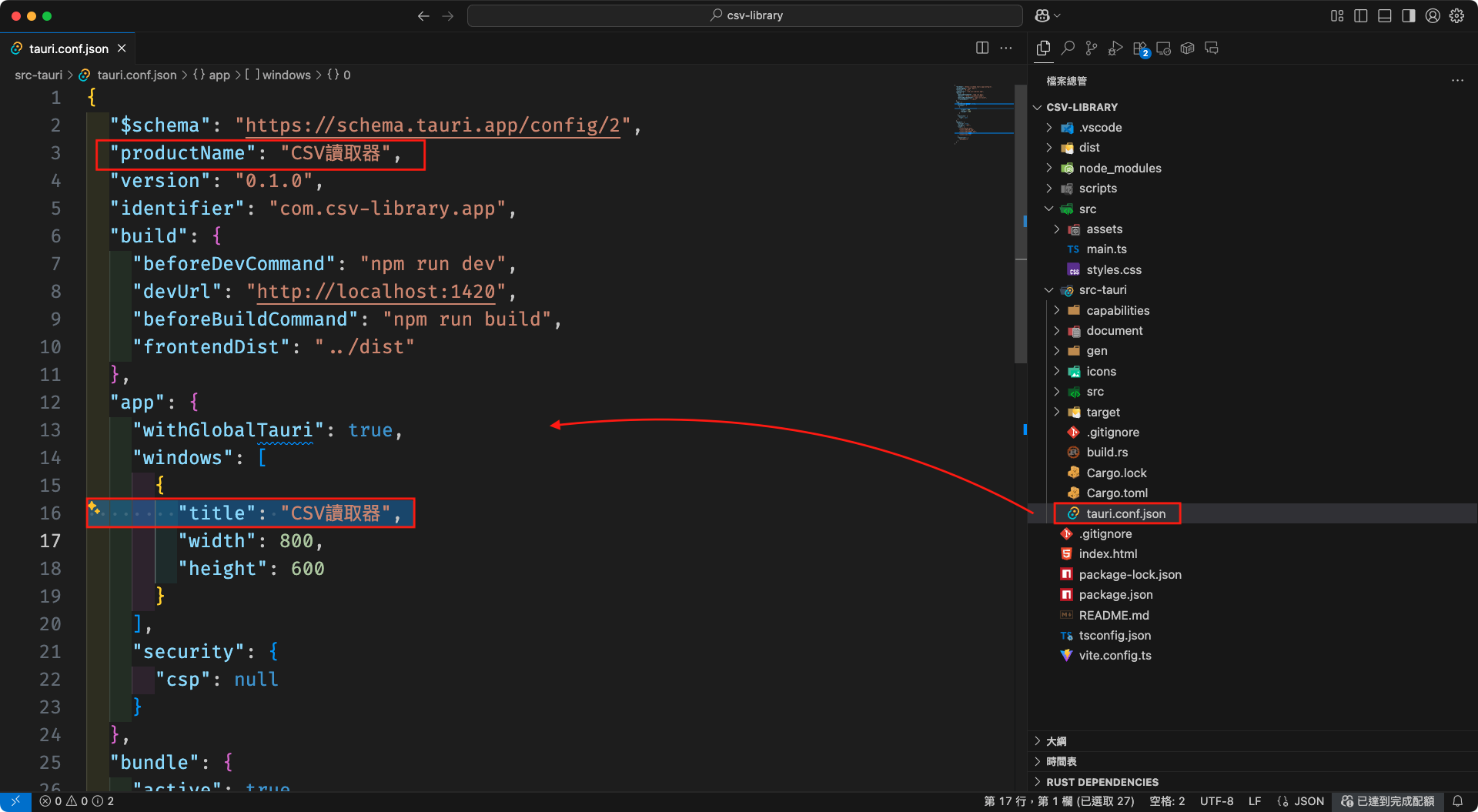Open notifications bell in status bar
Image resolution: width=1478 pixels, height=812 pixels.
point(1457,801)
